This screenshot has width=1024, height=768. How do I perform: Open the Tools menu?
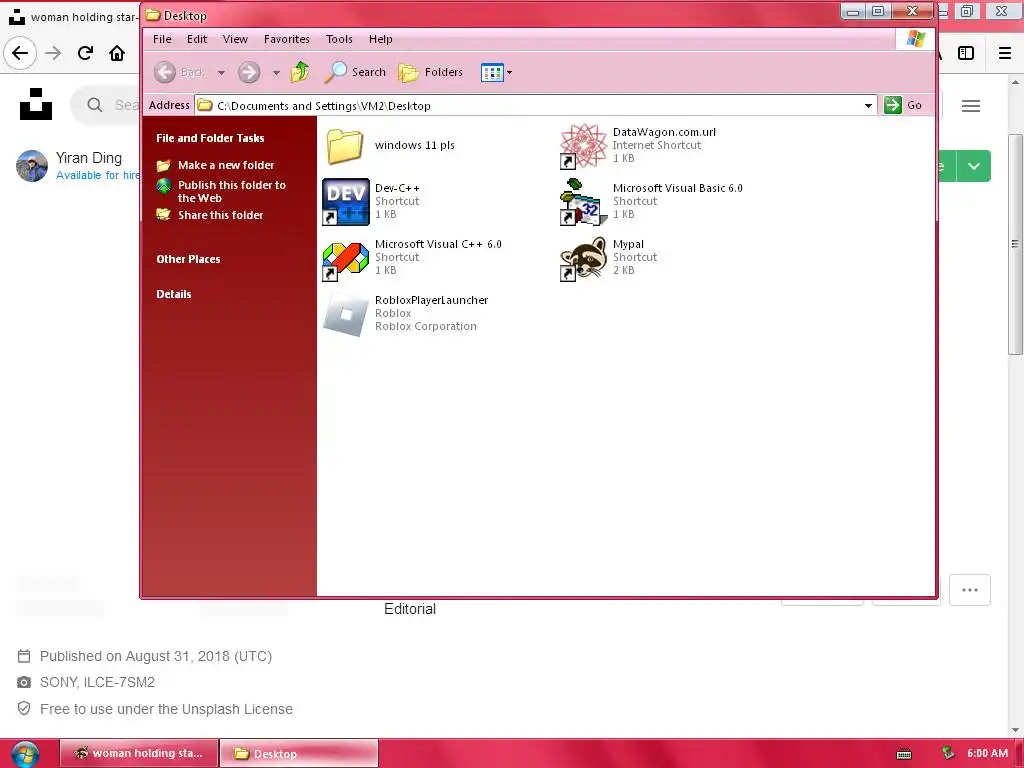click(339, 39)
